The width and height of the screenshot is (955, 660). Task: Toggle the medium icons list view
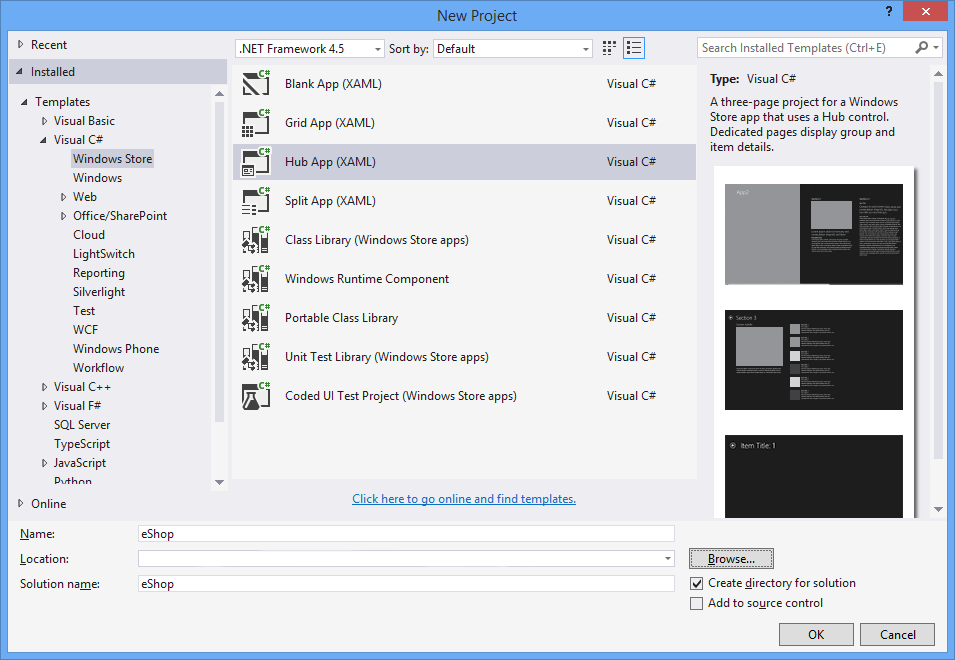633,47
